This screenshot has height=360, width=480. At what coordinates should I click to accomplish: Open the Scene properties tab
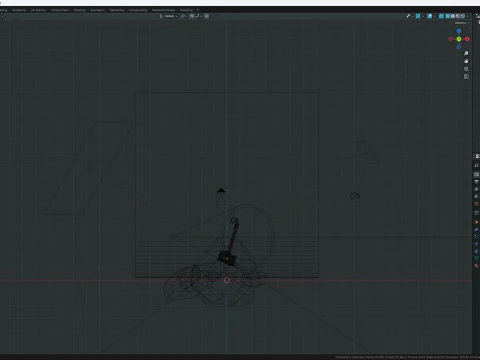[477, 196]
